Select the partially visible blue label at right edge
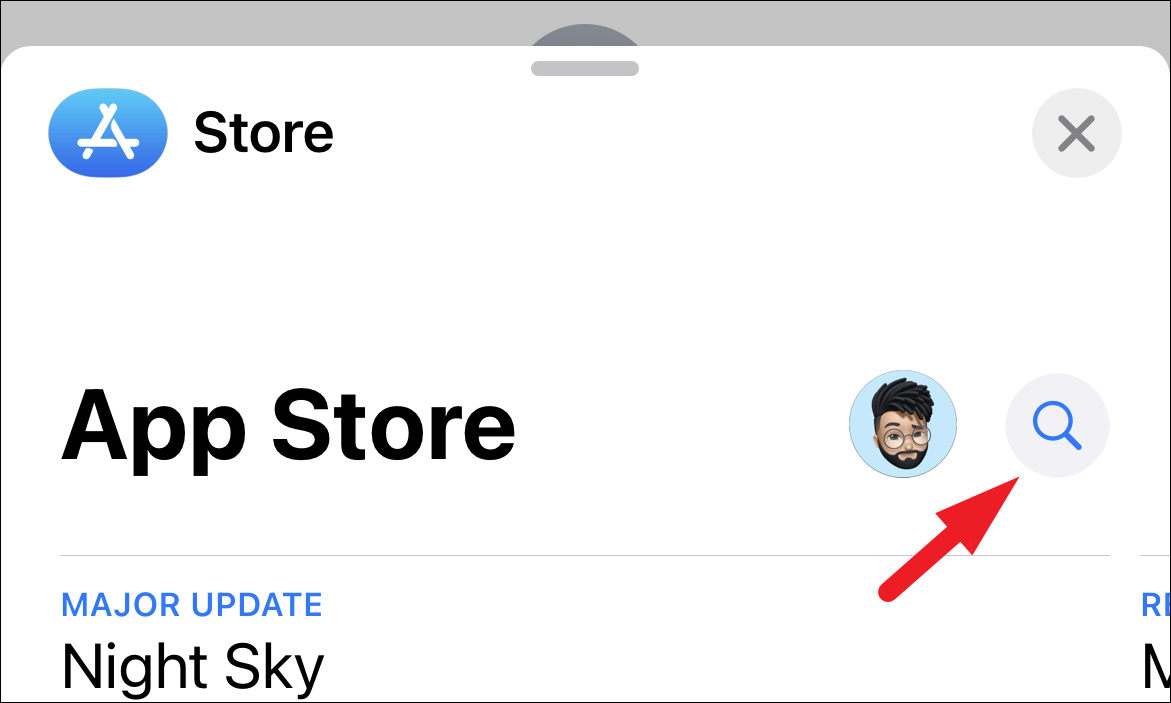1171x703 pixels. [1155, 605]
